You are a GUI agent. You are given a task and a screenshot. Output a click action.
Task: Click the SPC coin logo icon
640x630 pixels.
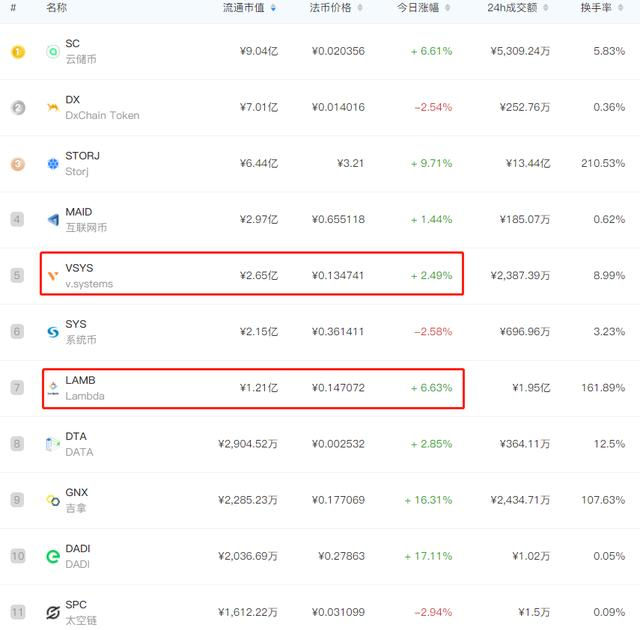tap(53, 612)
